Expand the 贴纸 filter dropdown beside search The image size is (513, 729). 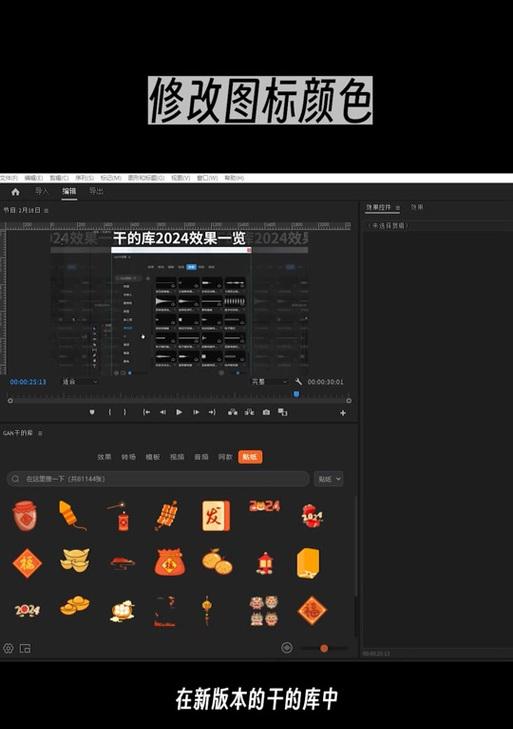coord(329,479)
